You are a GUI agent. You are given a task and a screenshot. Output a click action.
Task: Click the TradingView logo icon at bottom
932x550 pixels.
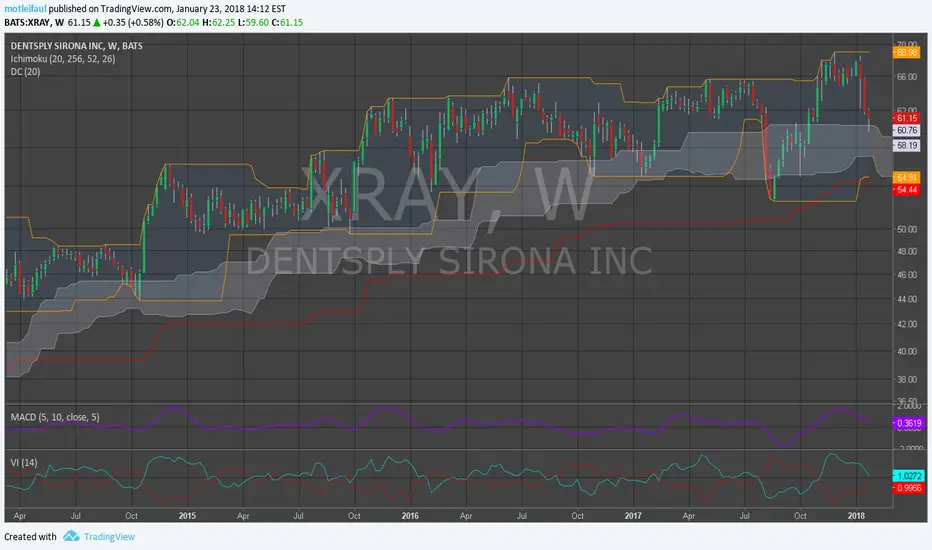tap(71, 536)
